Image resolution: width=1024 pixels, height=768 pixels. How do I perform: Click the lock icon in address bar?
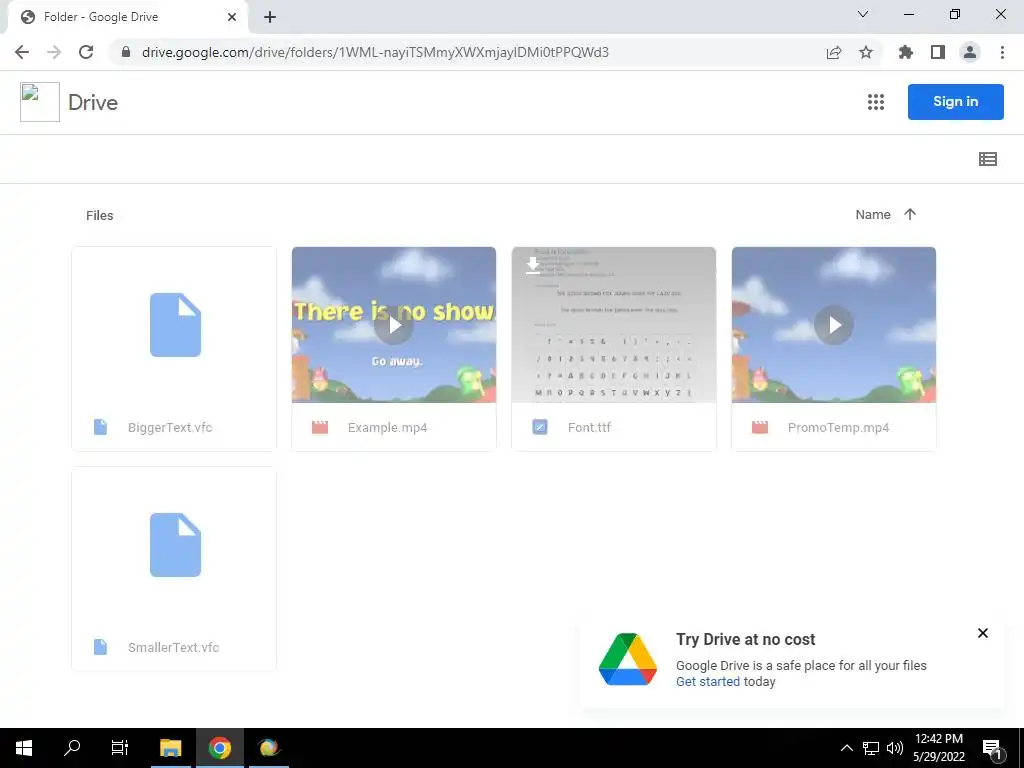[x=126, y=52]
